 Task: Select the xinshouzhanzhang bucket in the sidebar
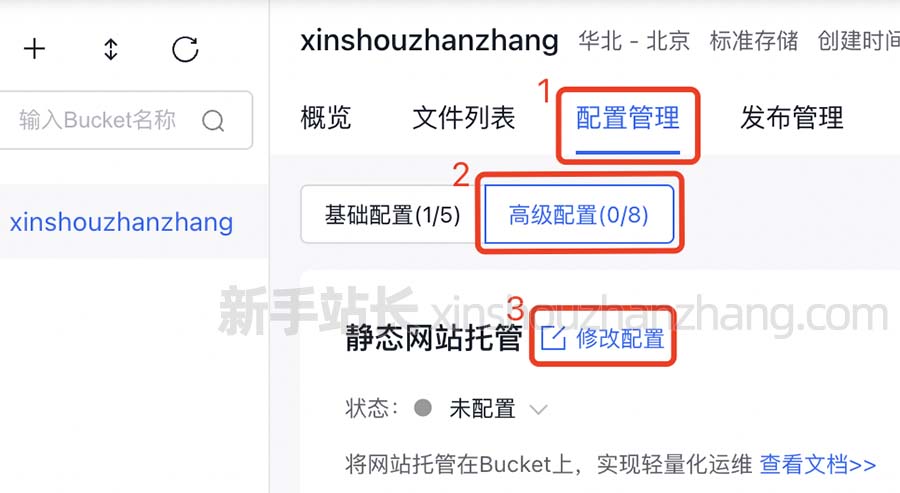[121, 222]
